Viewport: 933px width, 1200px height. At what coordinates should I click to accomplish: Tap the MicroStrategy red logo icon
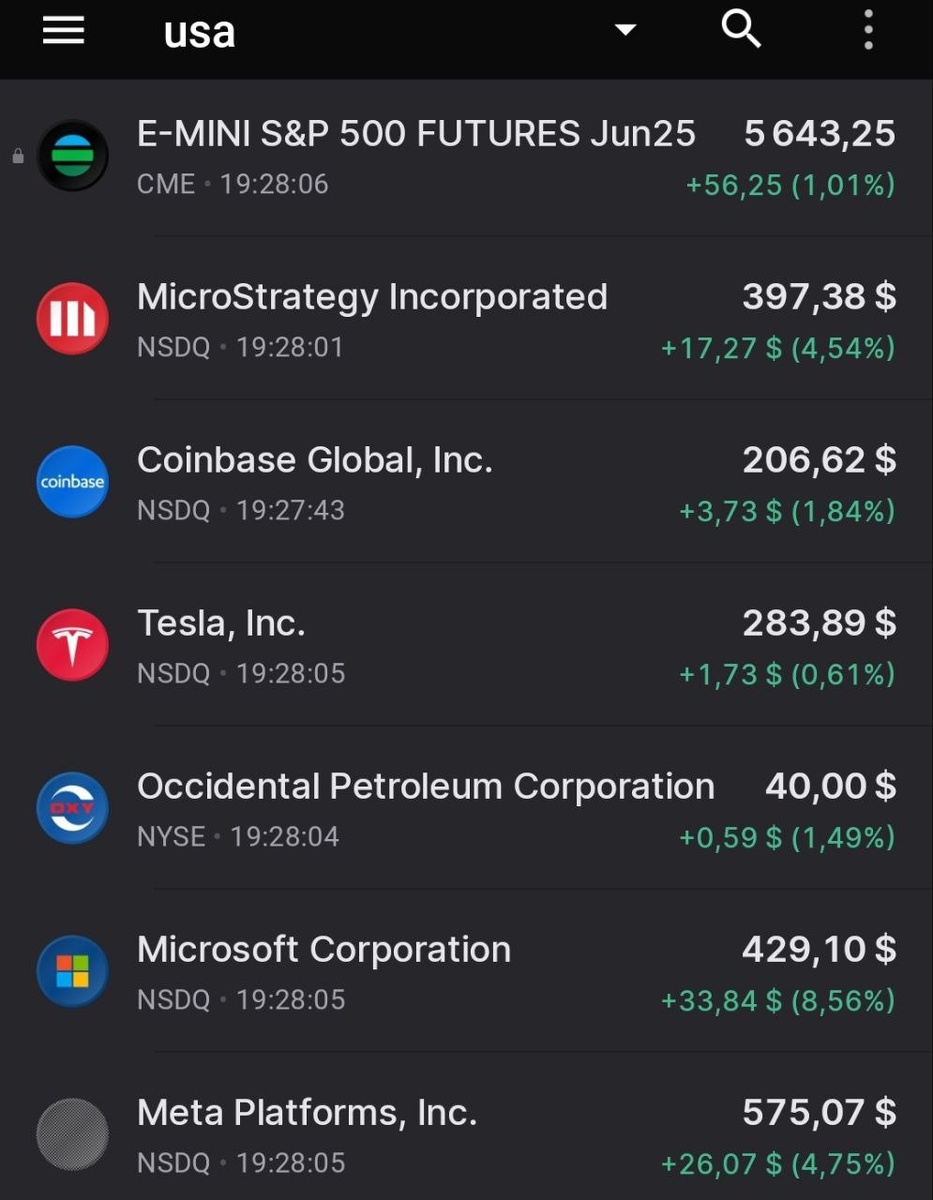(72, 319)
